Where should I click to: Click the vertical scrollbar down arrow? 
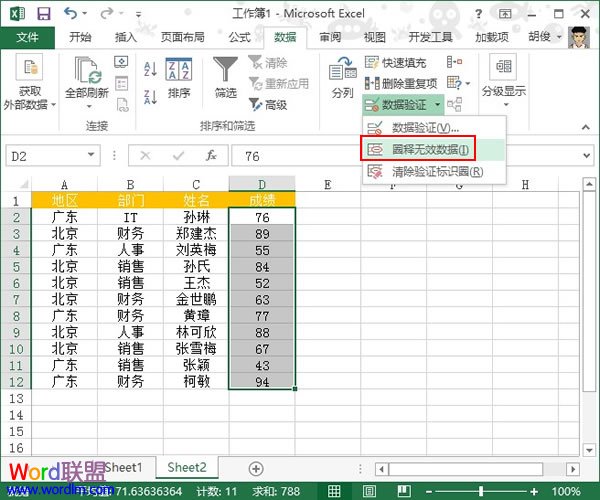pos(589,450)
